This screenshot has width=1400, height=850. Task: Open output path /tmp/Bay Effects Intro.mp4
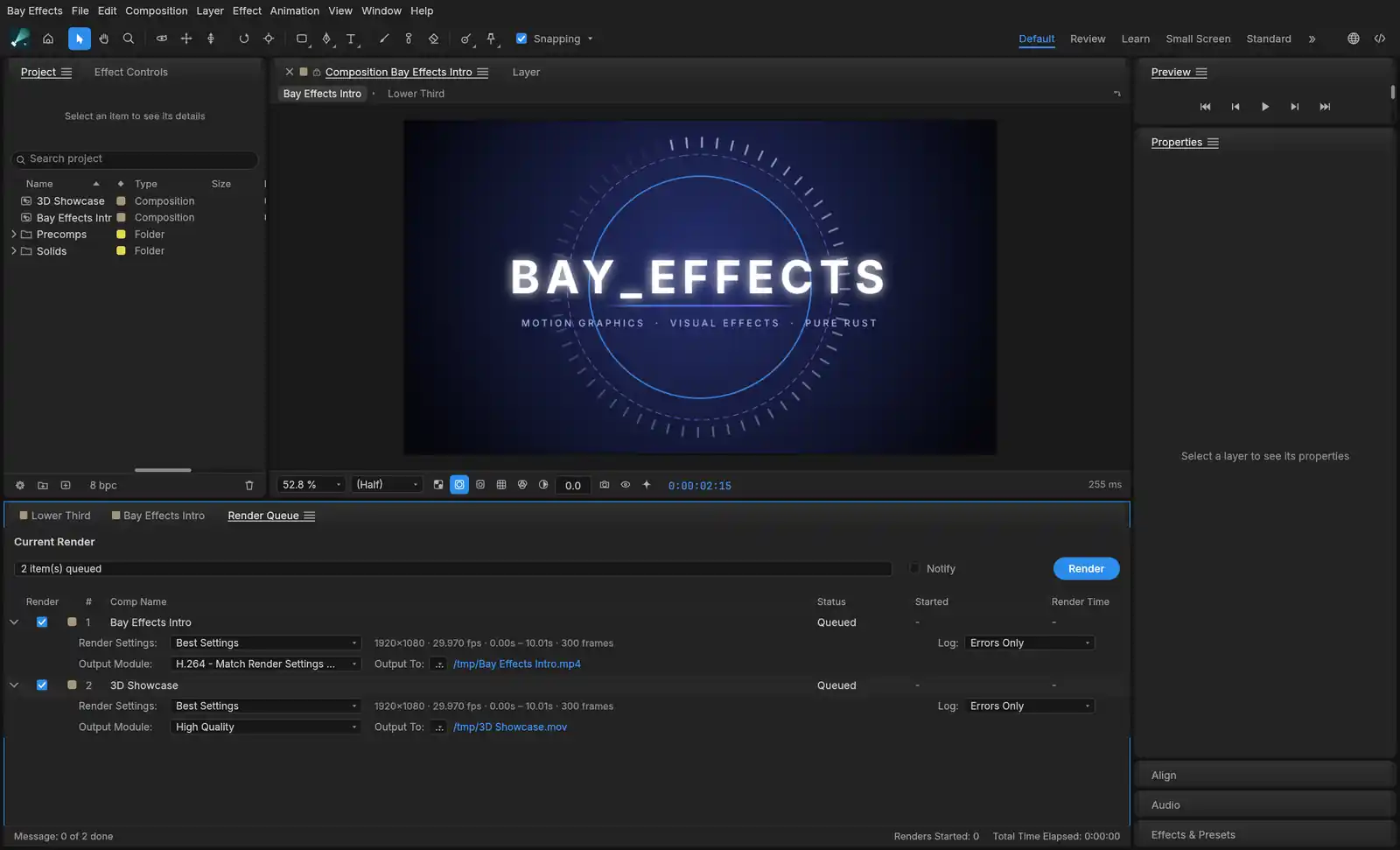pos(517,664)
